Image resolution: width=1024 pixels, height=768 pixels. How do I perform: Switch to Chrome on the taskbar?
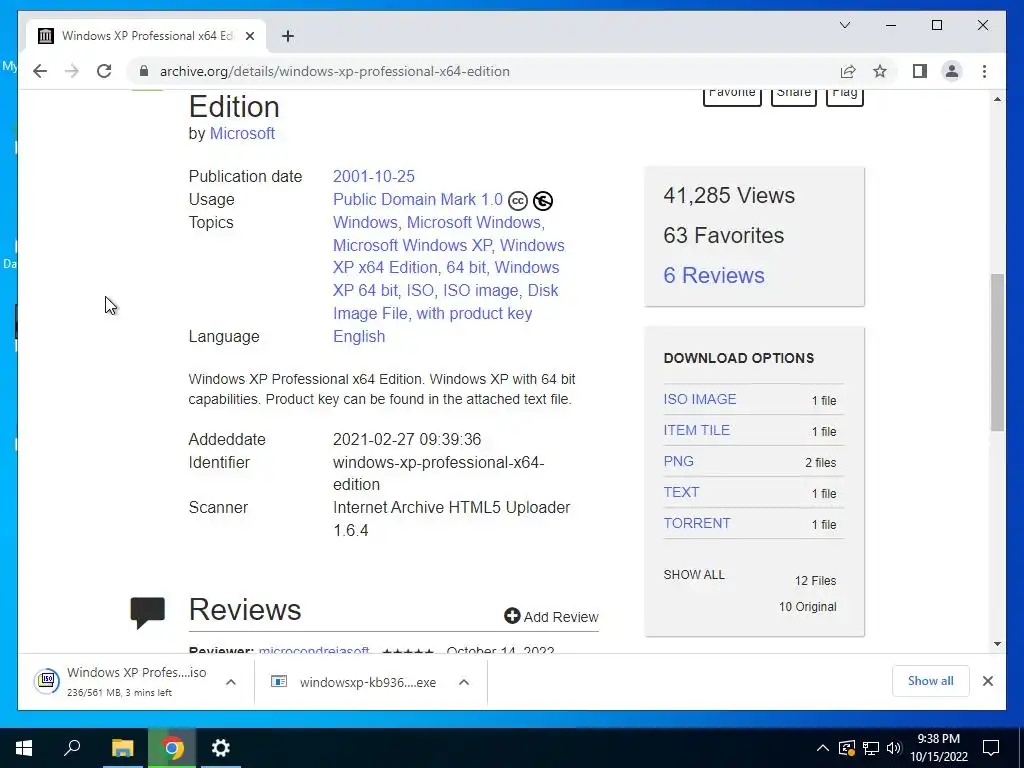click(x=172, y=748)
